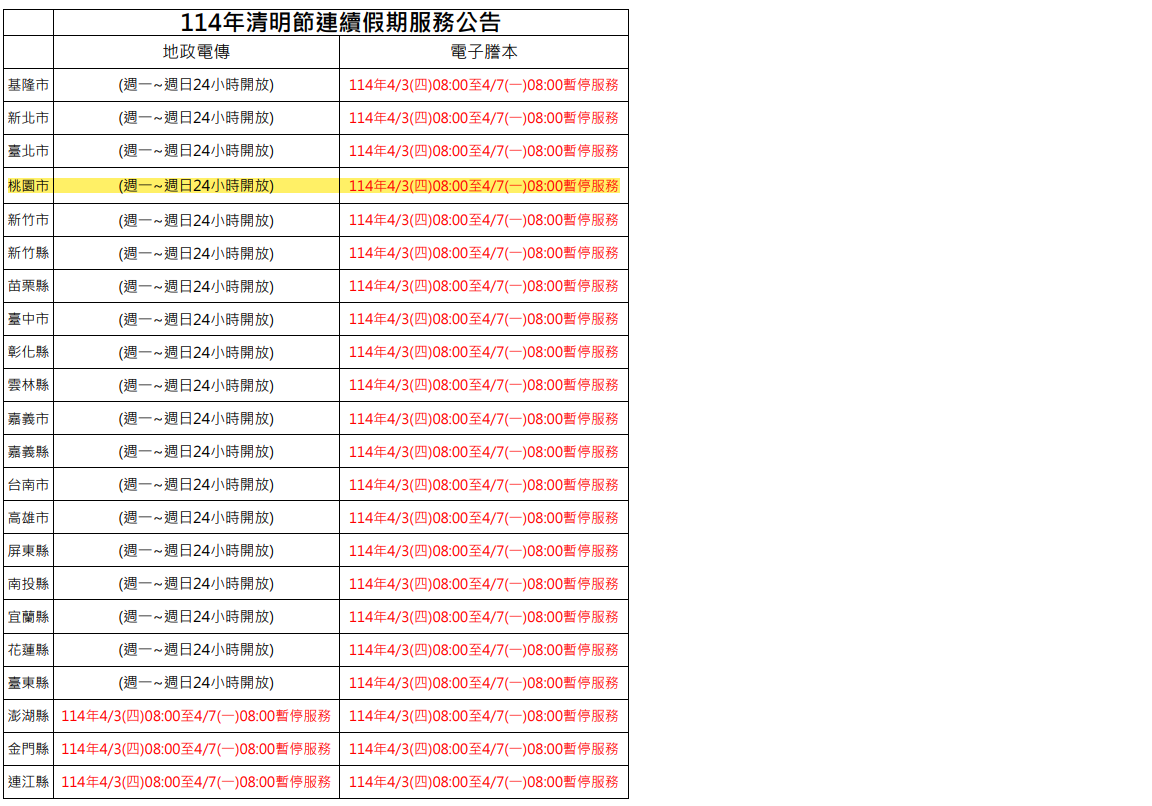1152x806 pixels.
Task: Click the 電子謄本 column header
Action: [483, 52]
